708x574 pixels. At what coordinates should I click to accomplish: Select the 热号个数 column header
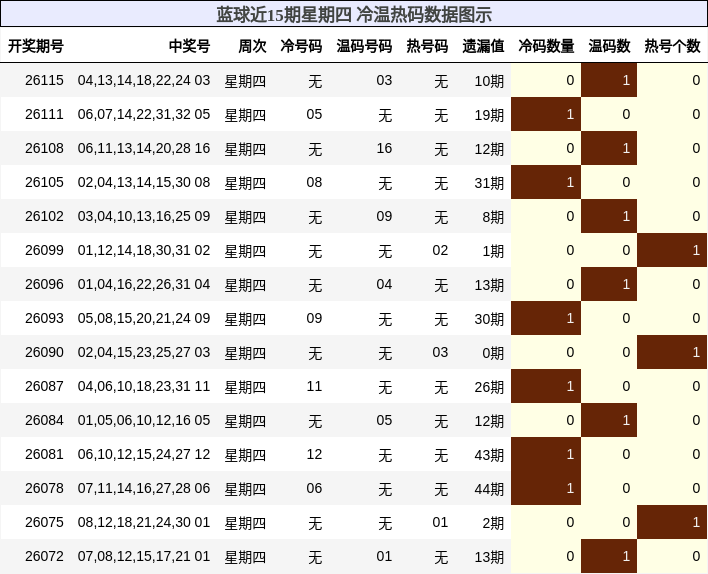click(672, 46)
